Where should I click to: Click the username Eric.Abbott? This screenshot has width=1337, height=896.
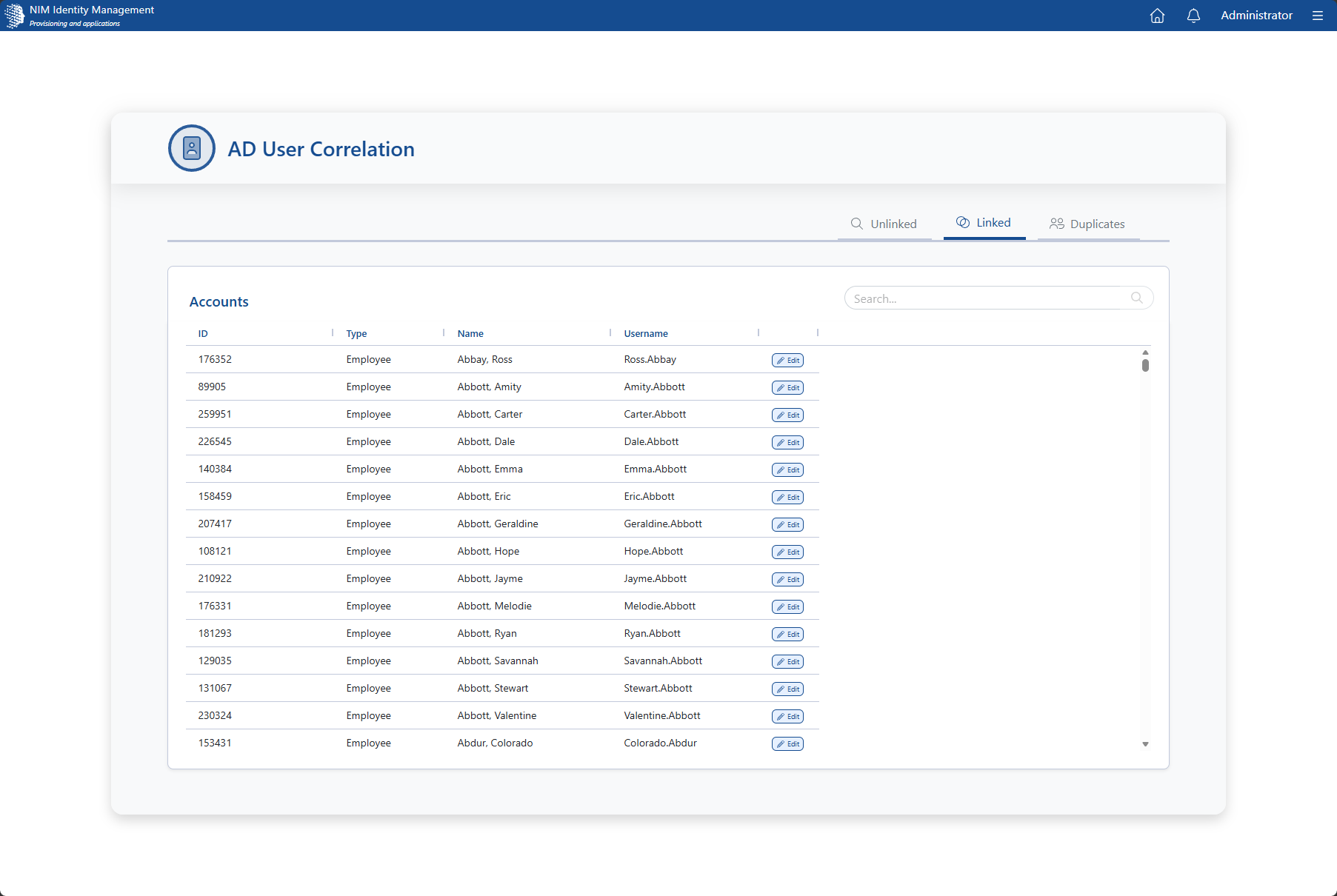point(649,496)
